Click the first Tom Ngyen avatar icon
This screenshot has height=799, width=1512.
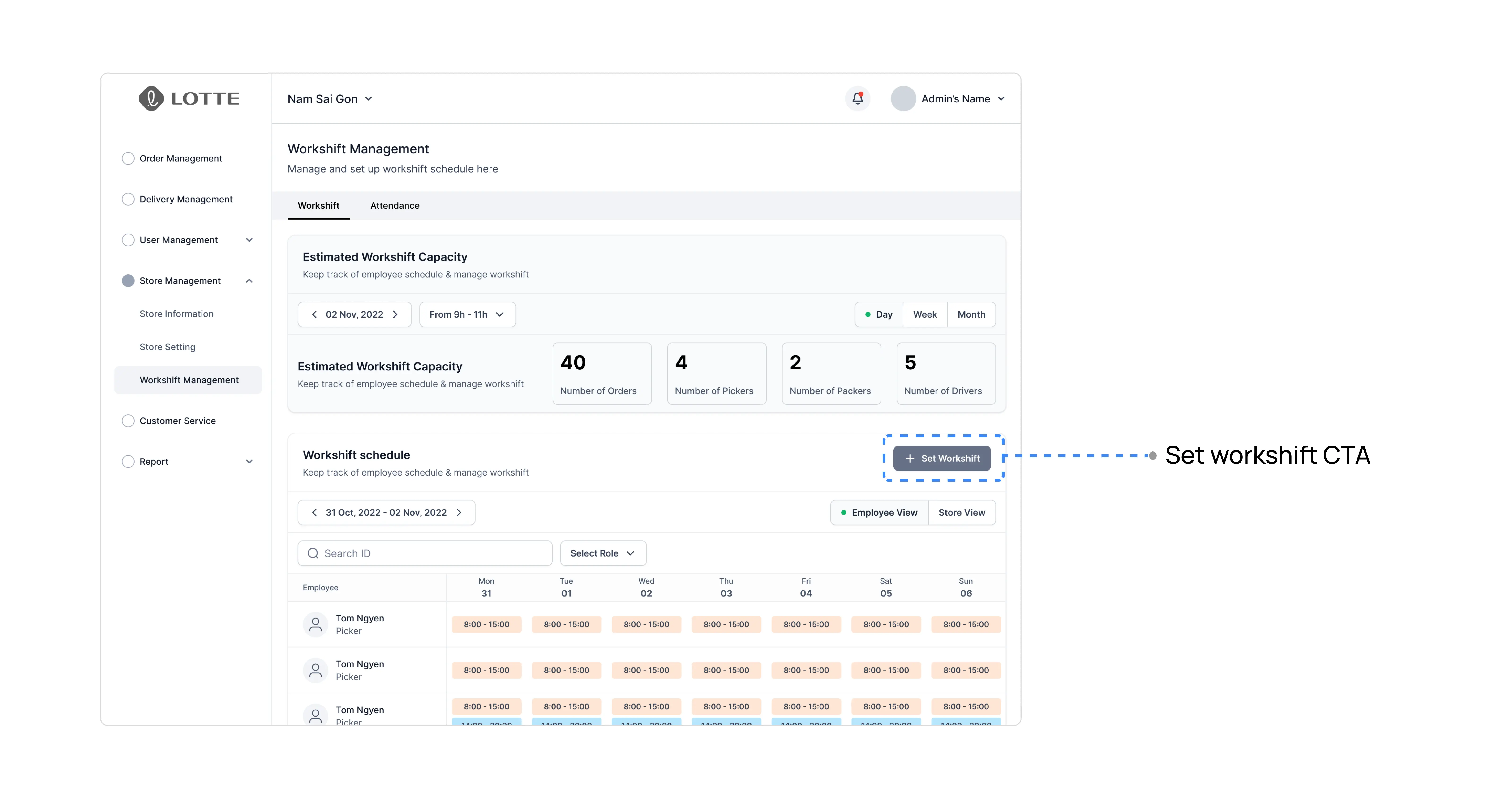coord(315,625)
